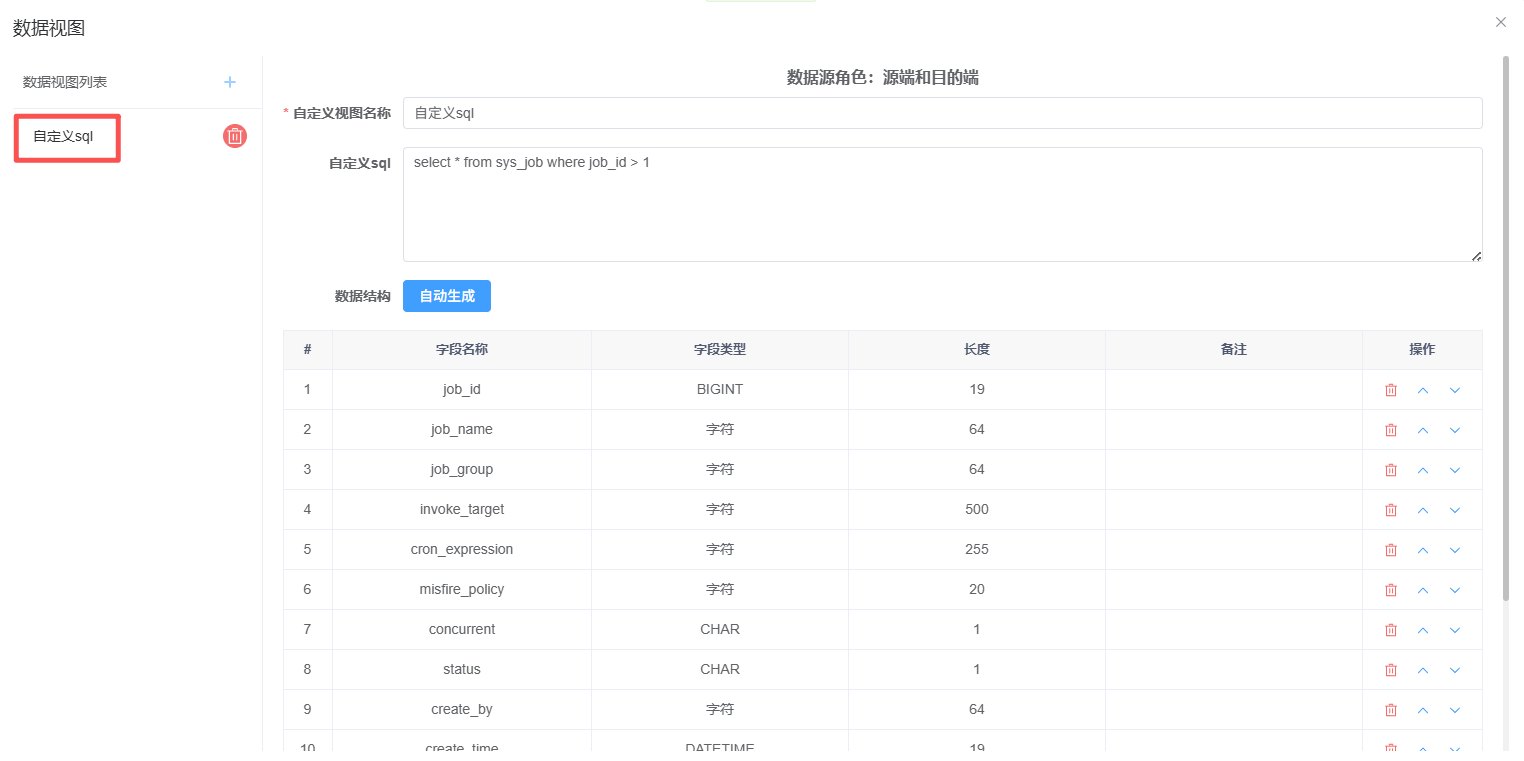1524x761 pixels.
Task: Delete the status field row
Action: 1390,670
